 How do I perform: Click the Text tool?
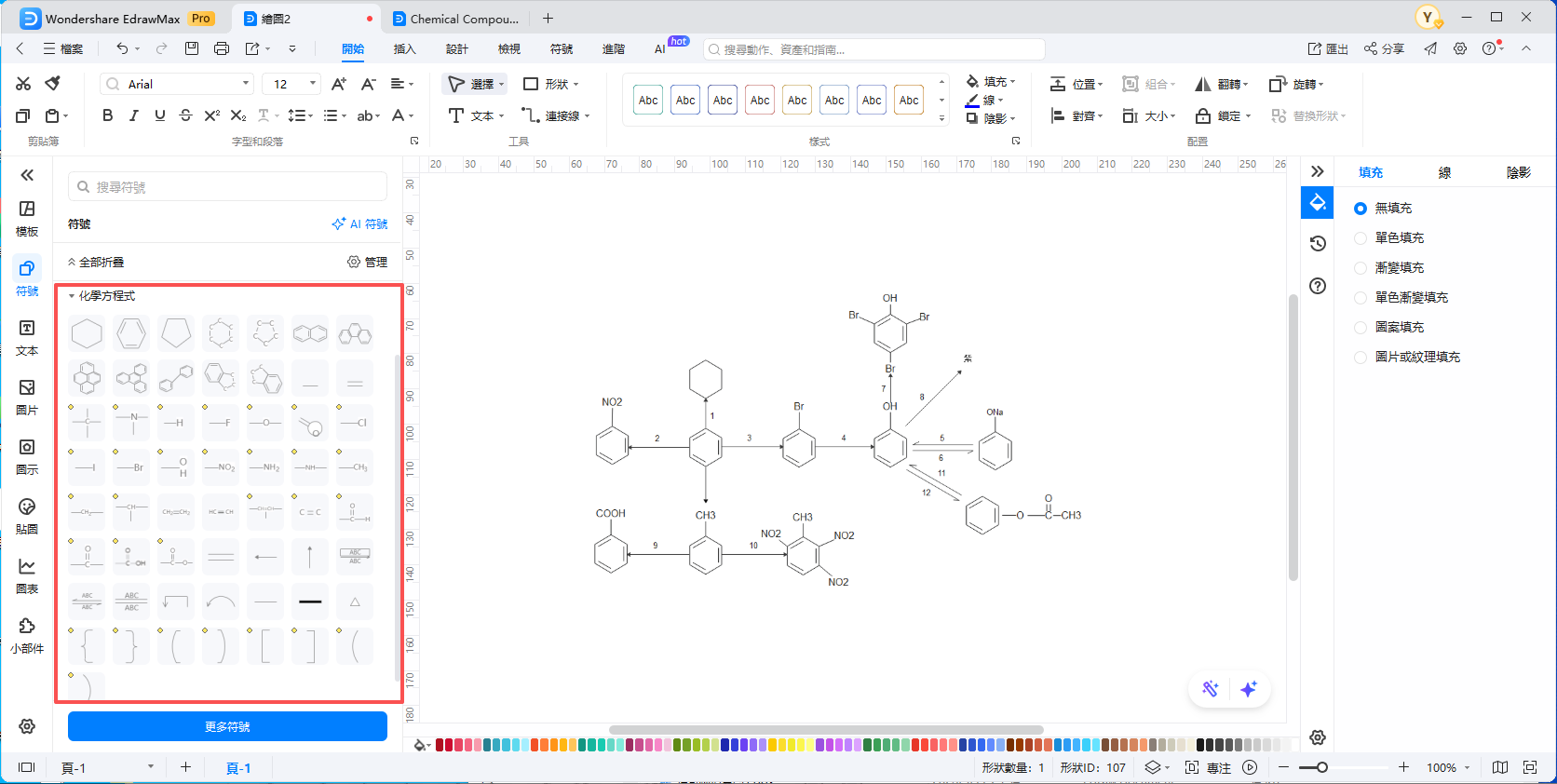pos(475,115)
